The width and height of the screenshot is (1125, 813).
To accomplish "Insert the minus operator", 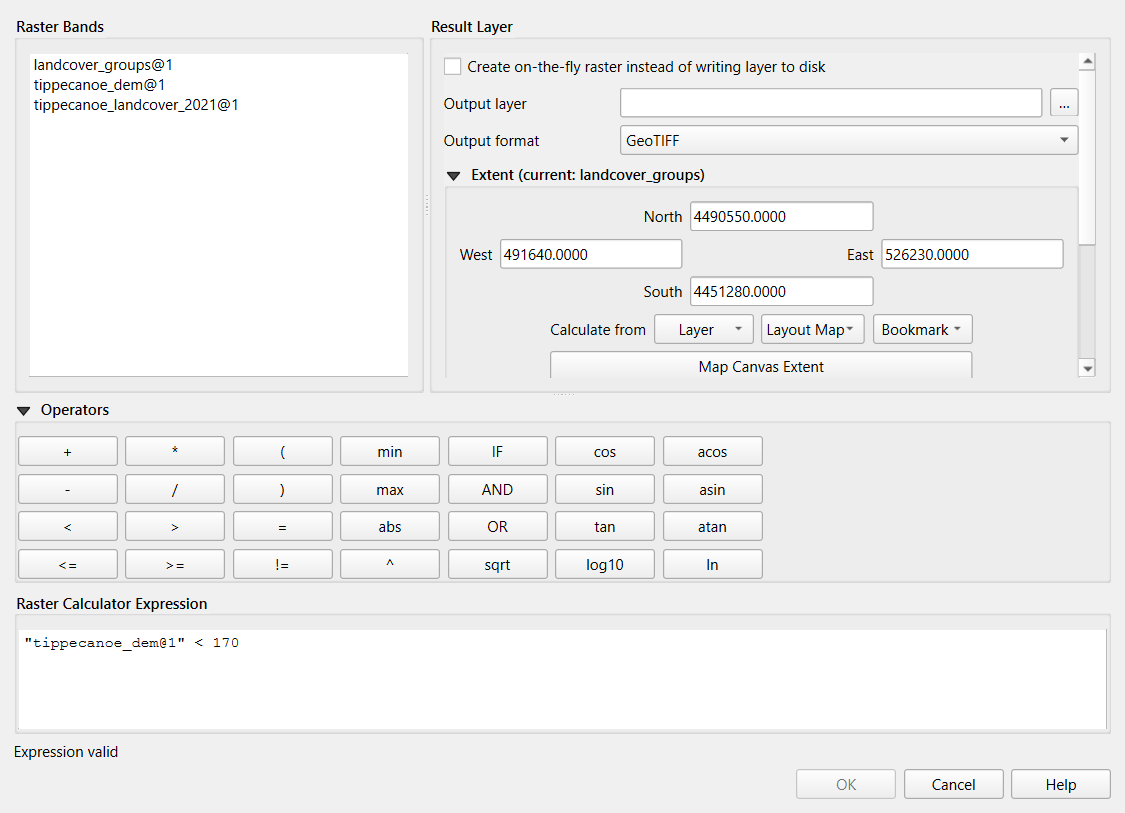I will (67, 489).
